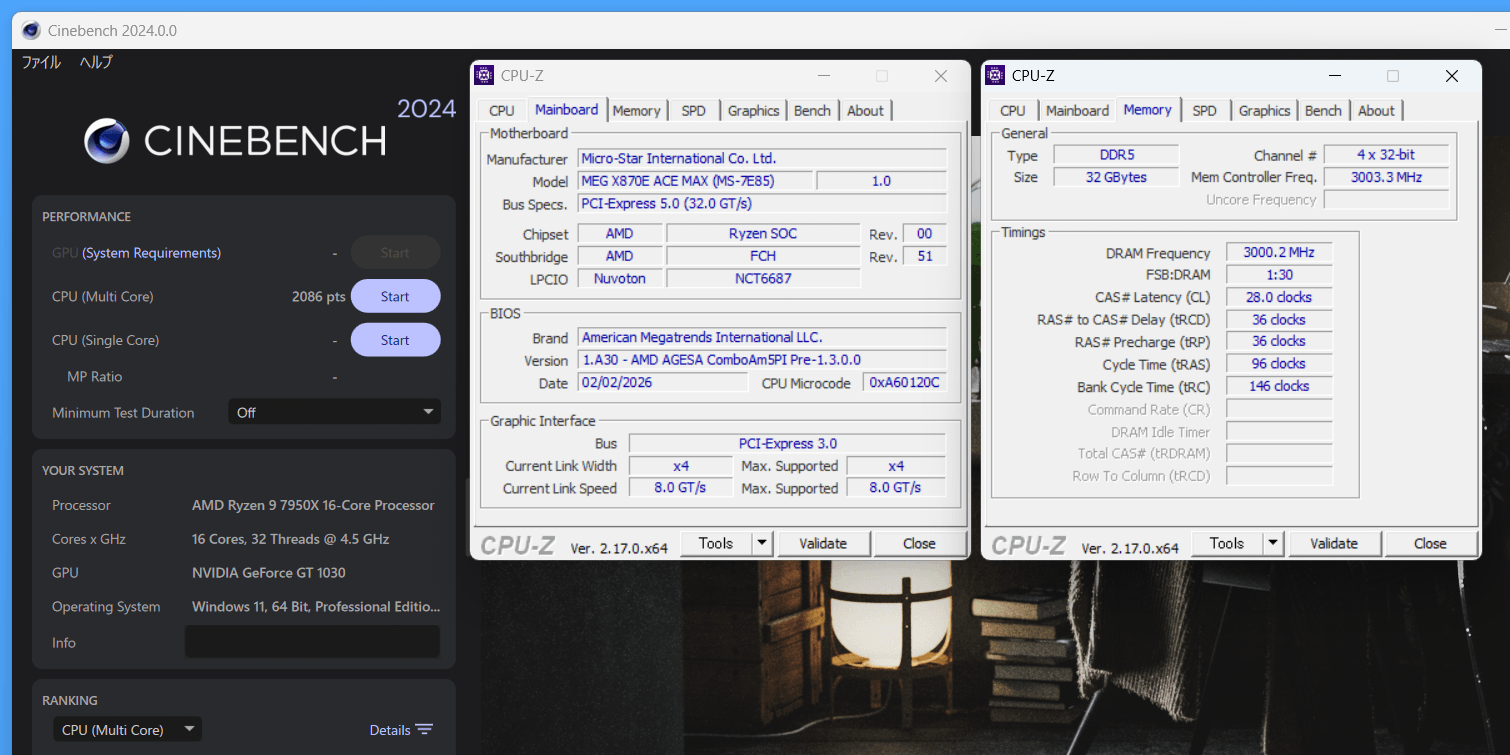Image resolution: width=1510 pixels, height=755 pixels.
Task: Expand the Minimum Test Duration dropdown
Action: [334, 412]
